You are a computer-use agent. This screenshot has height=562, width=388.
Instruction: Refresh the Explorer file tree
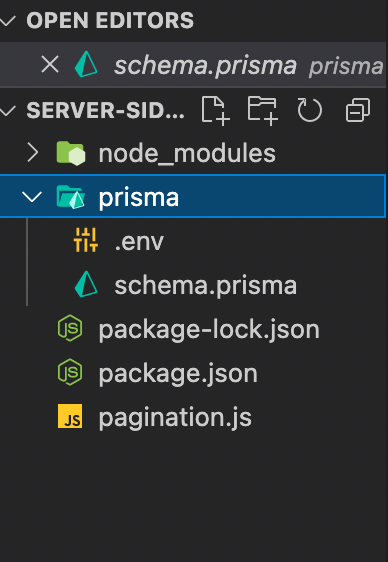[310, 110]
